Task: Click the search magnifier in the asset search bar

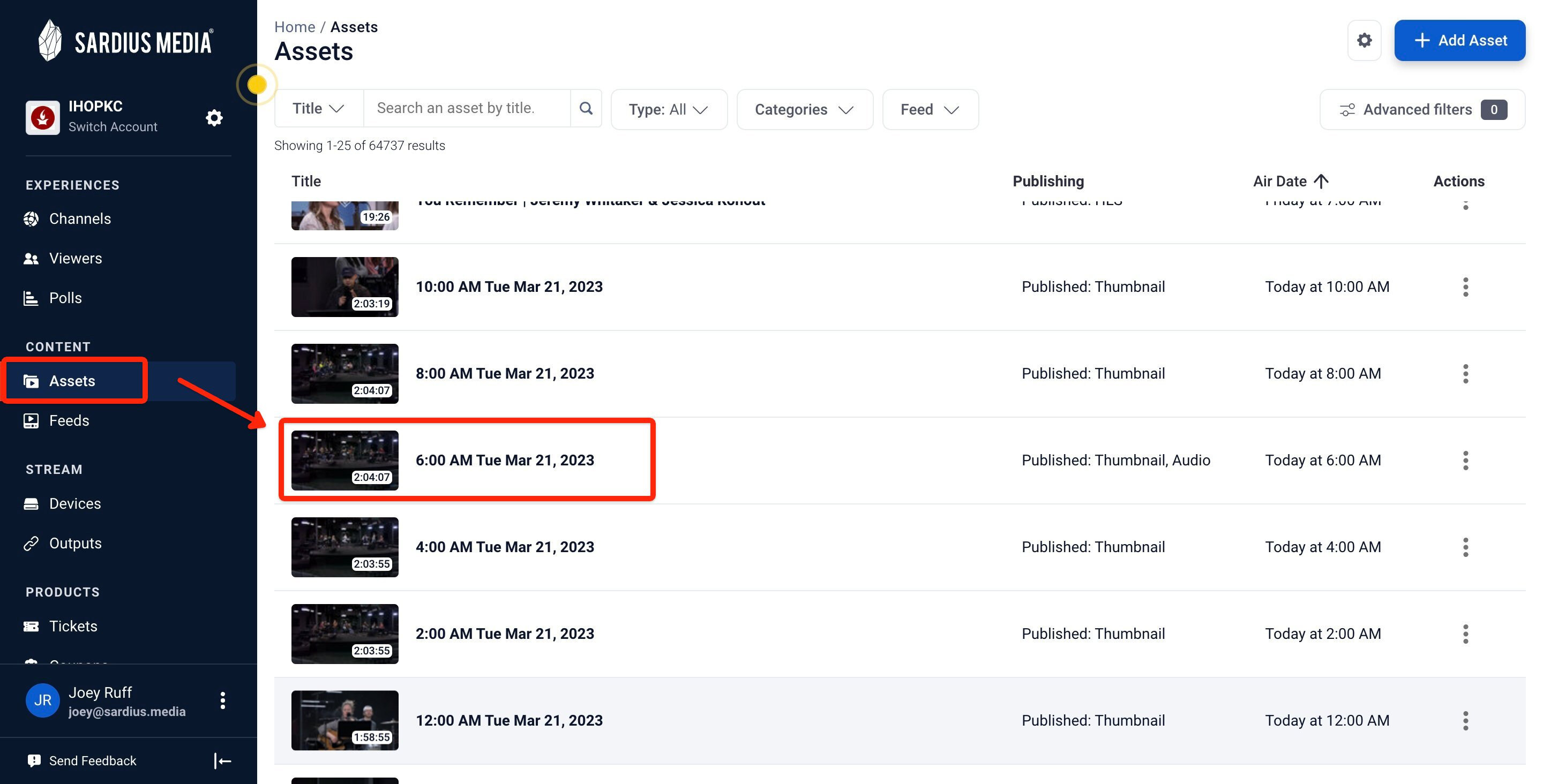Action: pyautogui.click(x=586, y=108)
